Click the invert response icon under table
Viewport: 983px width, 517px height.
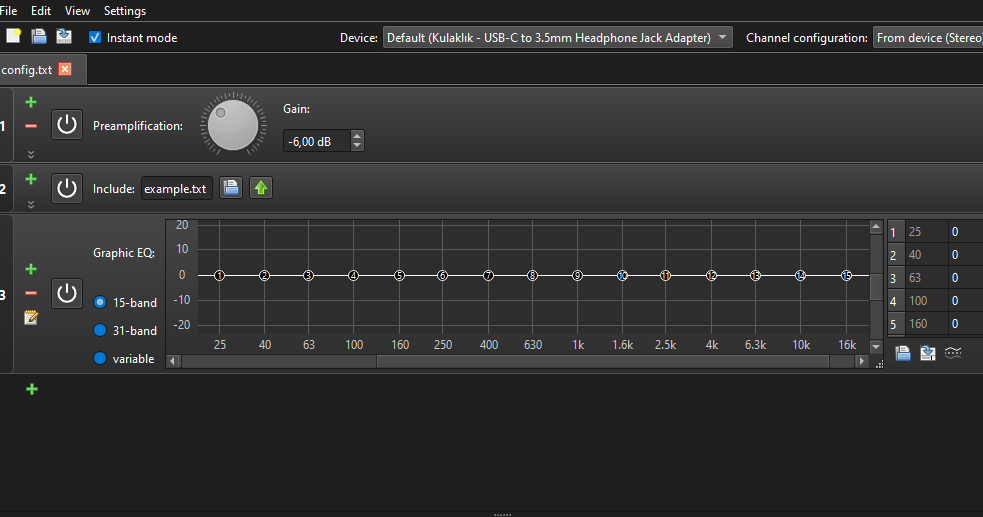(x=953, y=353)
